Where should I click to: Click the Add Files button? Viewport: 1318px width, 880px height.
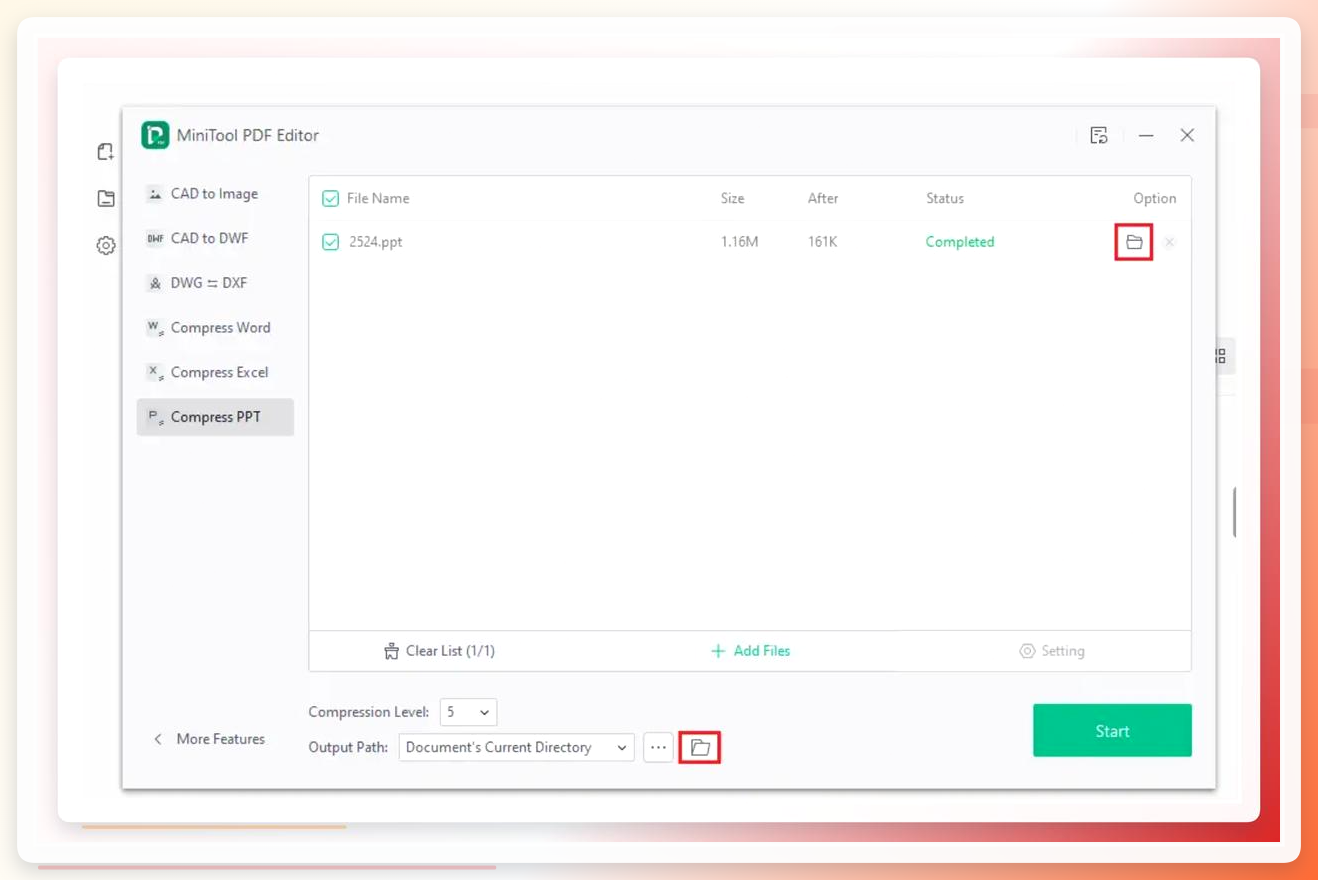750,651
